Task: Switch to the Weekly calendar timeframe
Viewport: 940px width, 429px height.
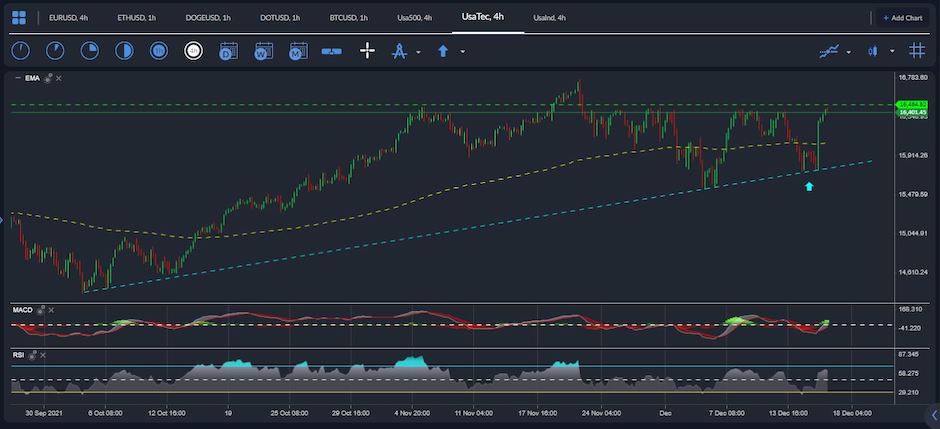Action: (x=263, y=51)
